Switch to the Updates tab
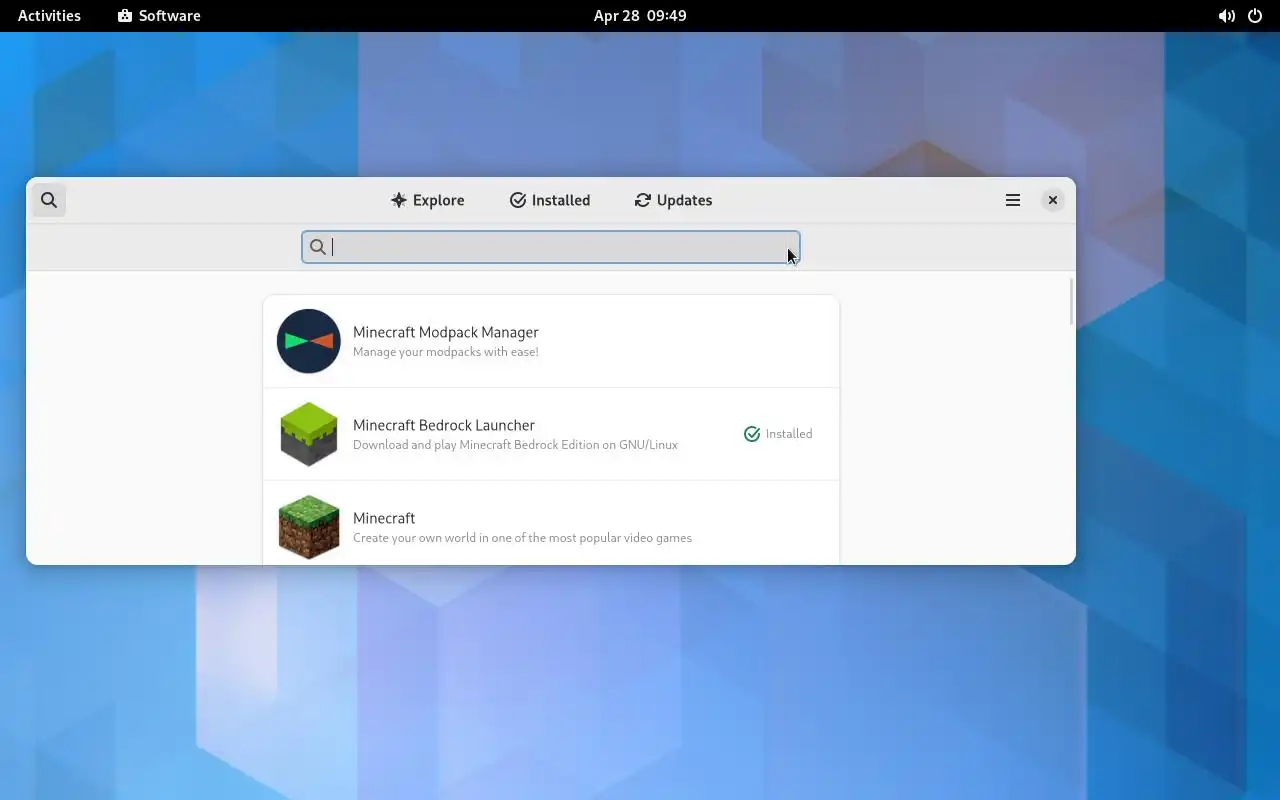The height and width of the screenshot is (800, 1280). point(673,200)
